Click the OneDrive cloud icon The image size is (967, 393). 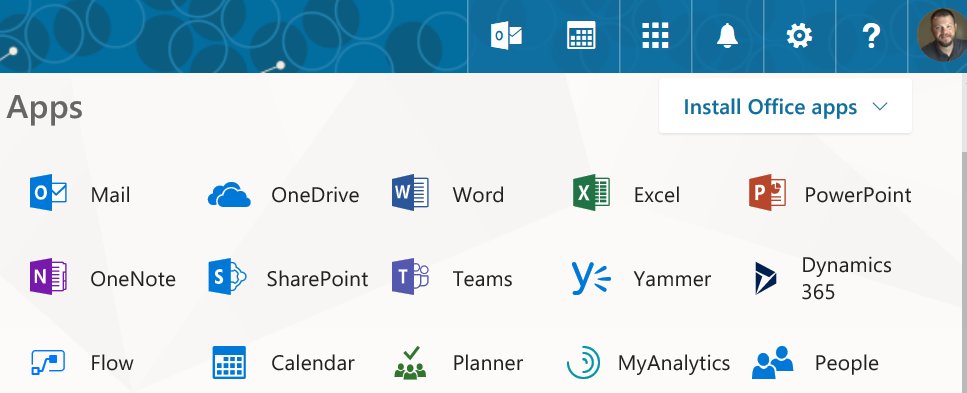(x=229, y=194)
